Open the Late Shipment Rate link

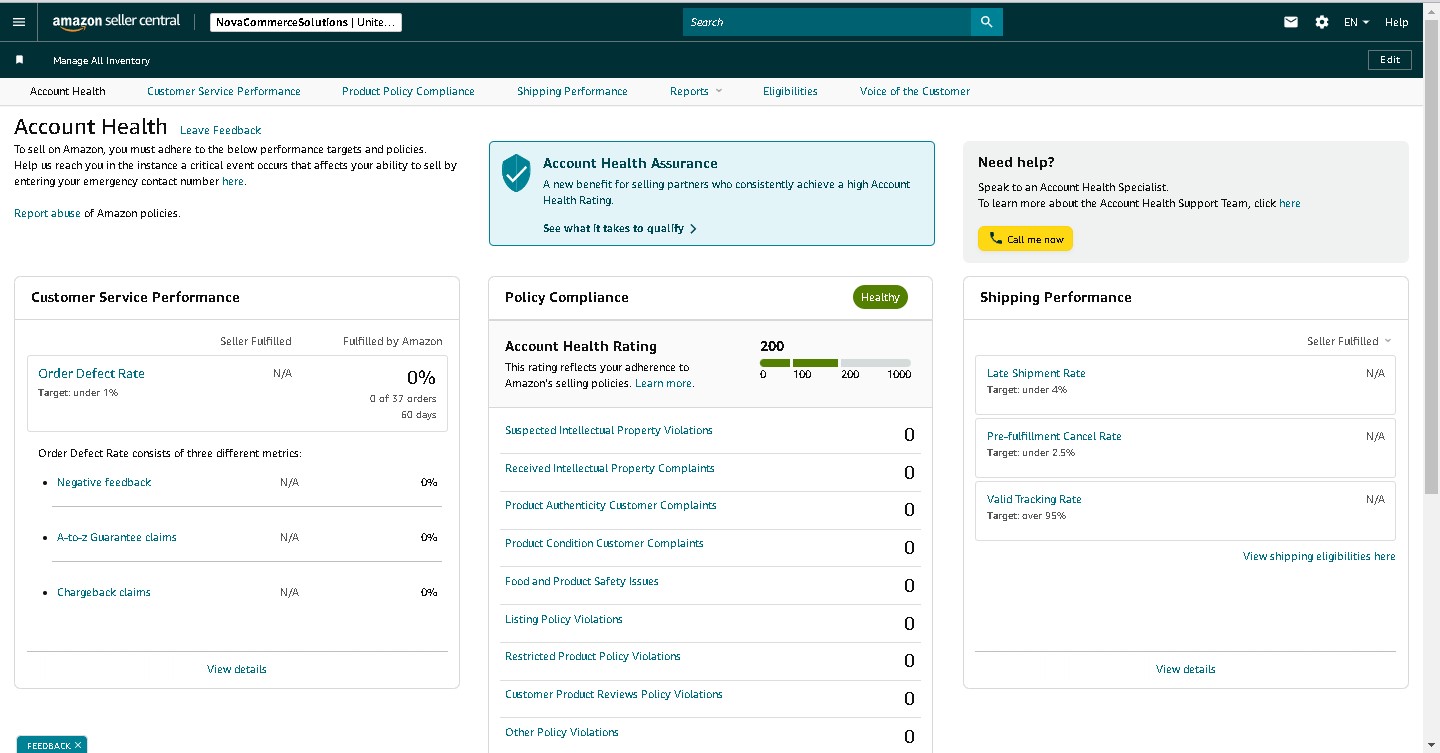1036,373
